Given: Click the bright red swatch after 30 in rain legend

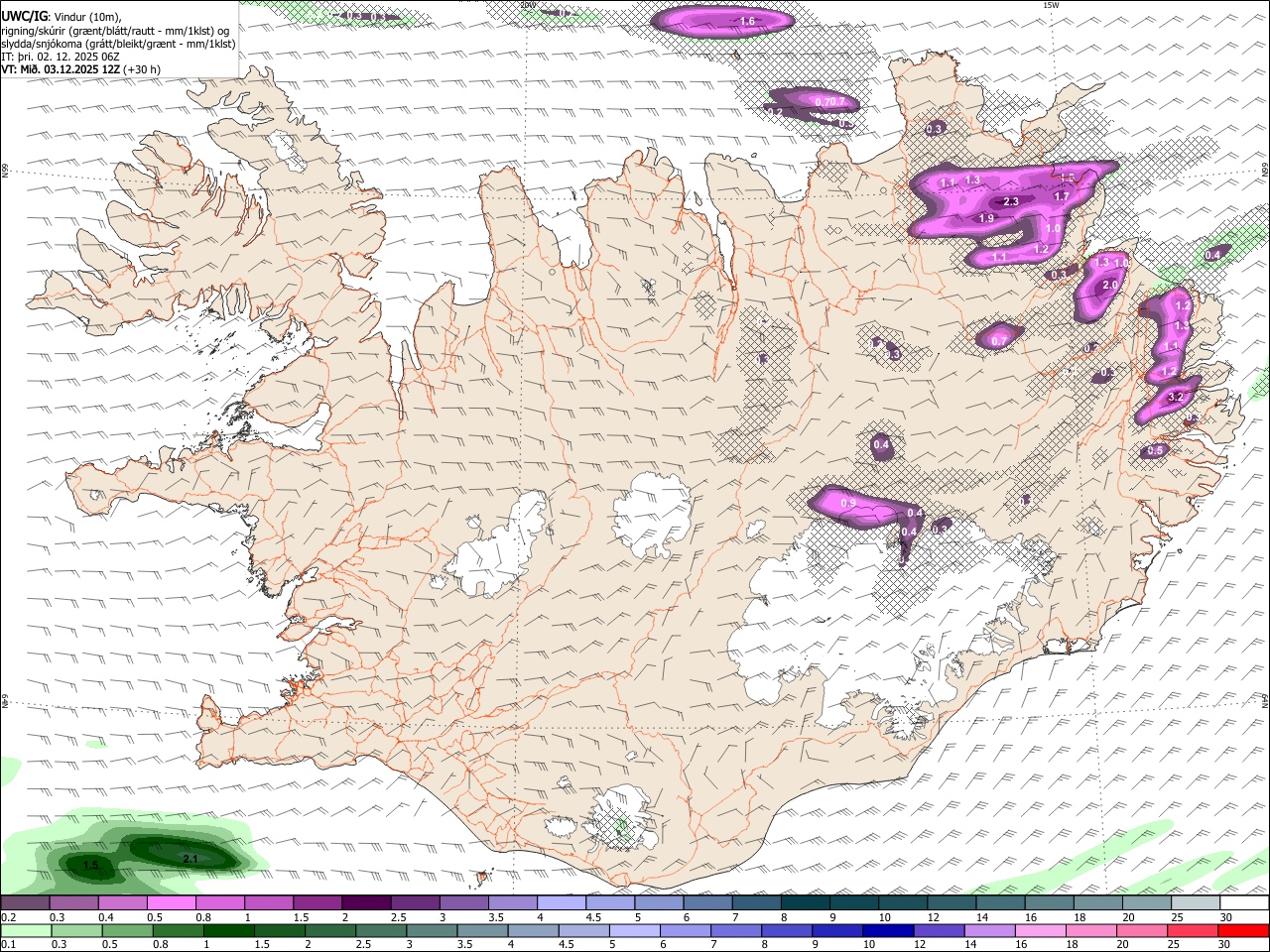Looking at the screenshot, I should 1244,930.
